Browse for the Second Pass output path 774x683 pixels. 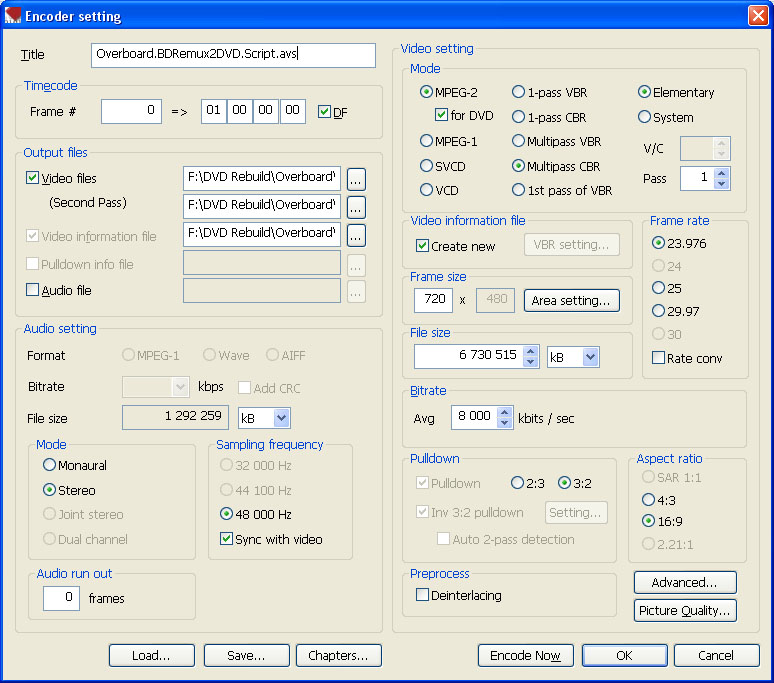356,207
